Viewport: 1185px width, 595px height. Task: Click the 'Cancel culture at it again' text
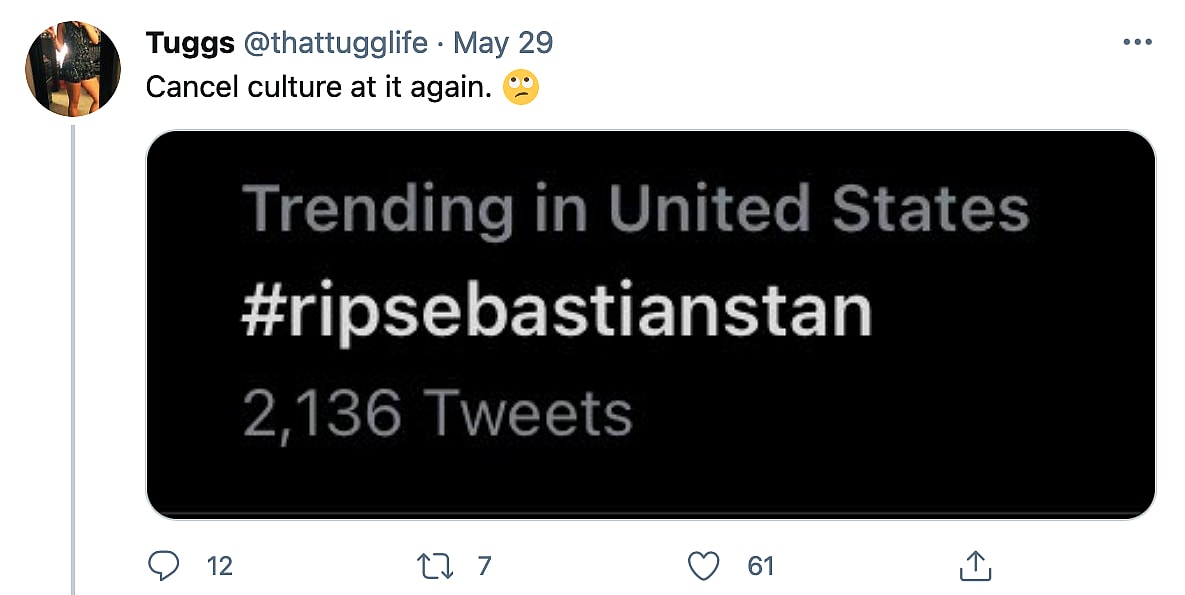coord(318,87)
